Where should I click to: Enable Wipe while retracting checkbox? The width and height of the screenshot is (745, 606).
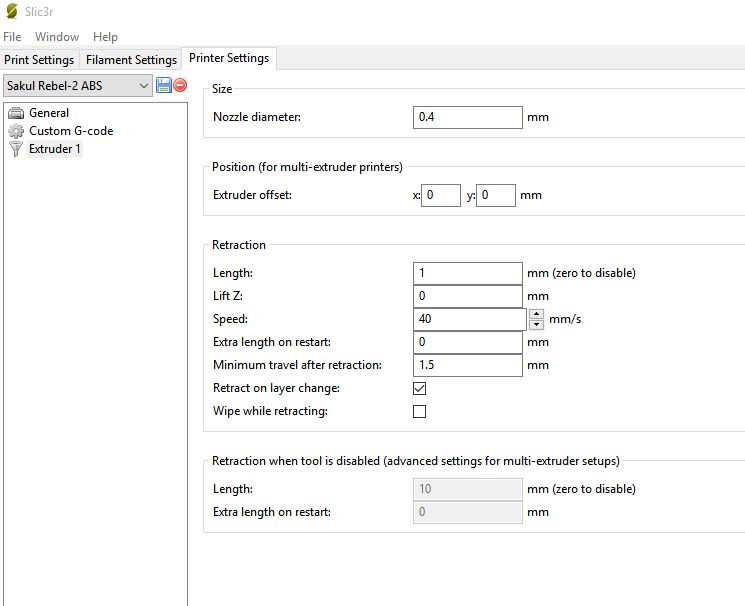(x=420, y=411)
